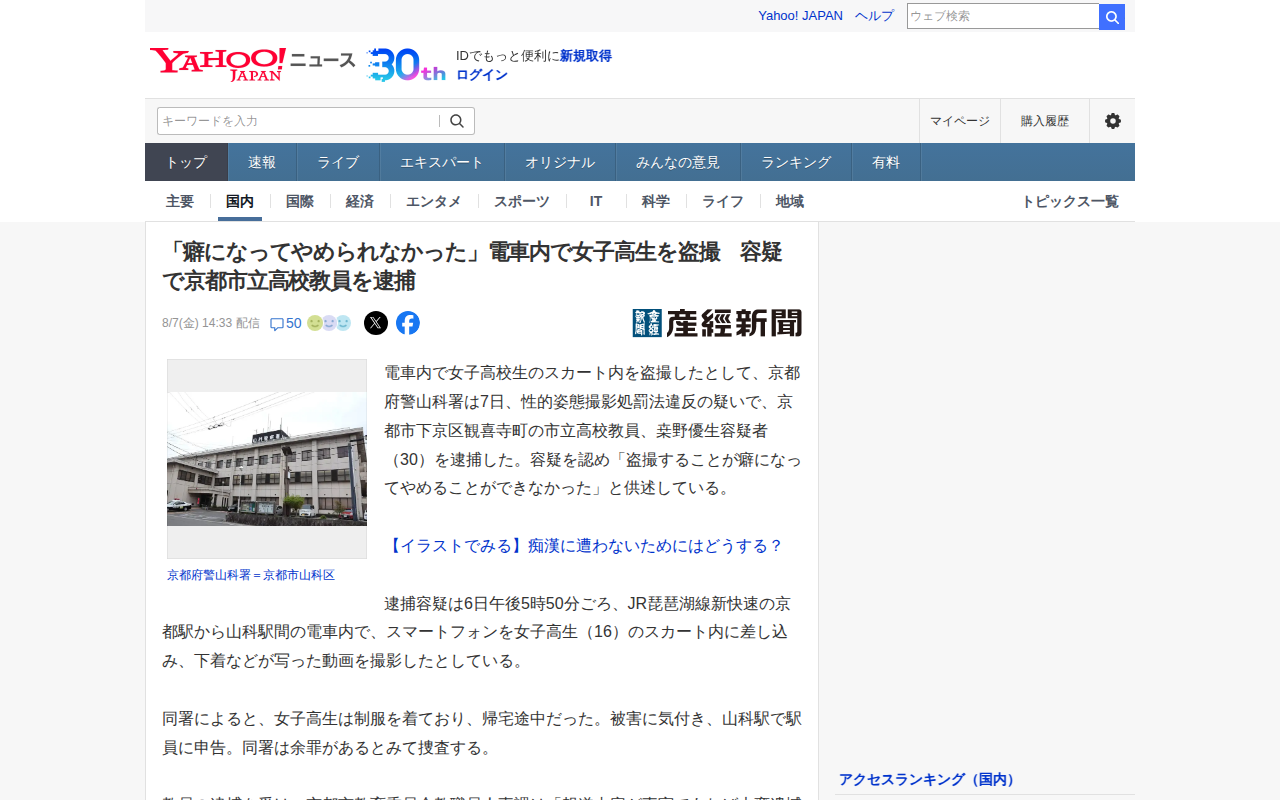Screen dimensions: 1280x800
Task: Share the article on Facebook
Action: [x=408, y=323]
